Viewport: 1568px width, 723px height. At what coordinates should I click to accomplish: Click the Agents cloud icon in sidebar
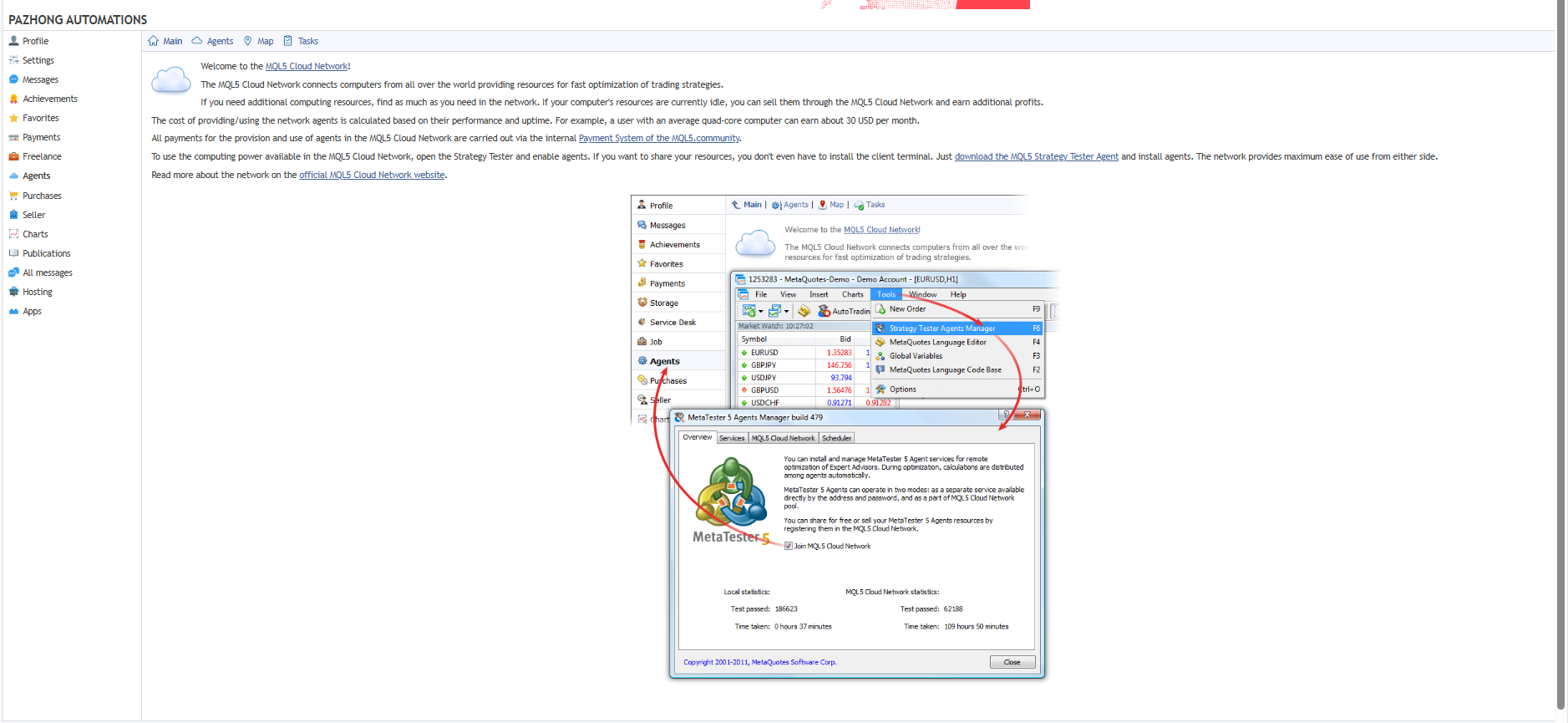13,176
